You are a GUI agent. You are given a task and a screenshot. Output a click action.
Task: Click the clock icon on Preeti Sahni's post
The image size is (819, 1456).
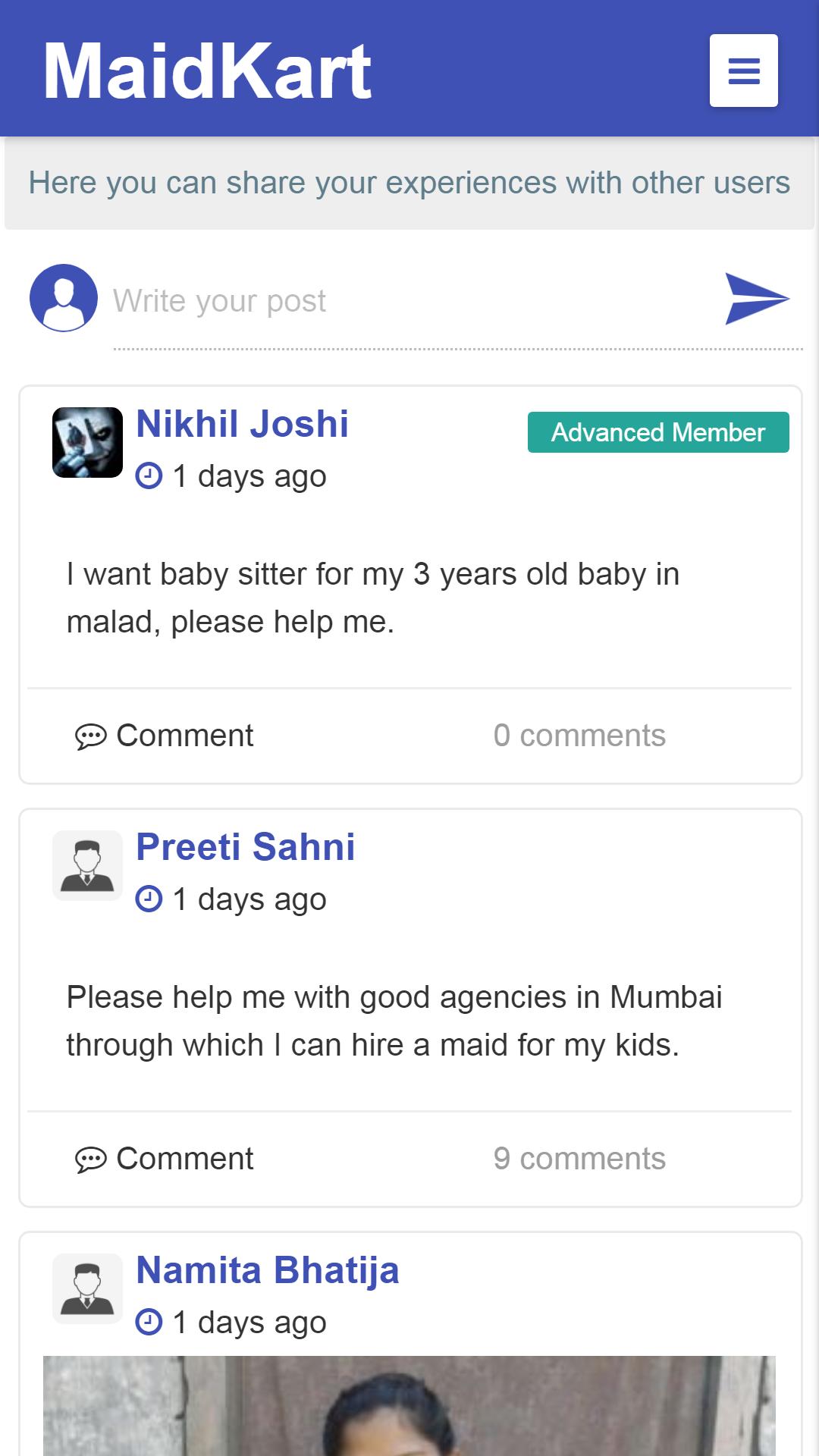pyautogui.click(x=149, y=899)
